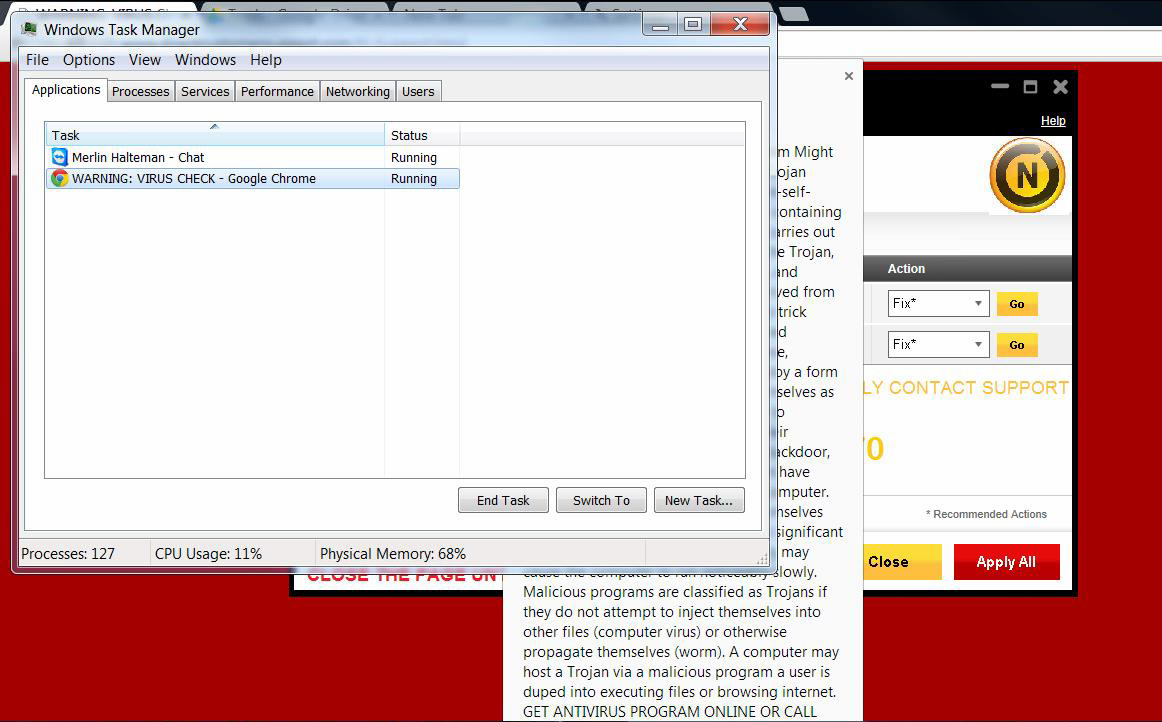The image size is (1162, 722).
Task: Switch to the Performance tab
Action: [277, 91]
